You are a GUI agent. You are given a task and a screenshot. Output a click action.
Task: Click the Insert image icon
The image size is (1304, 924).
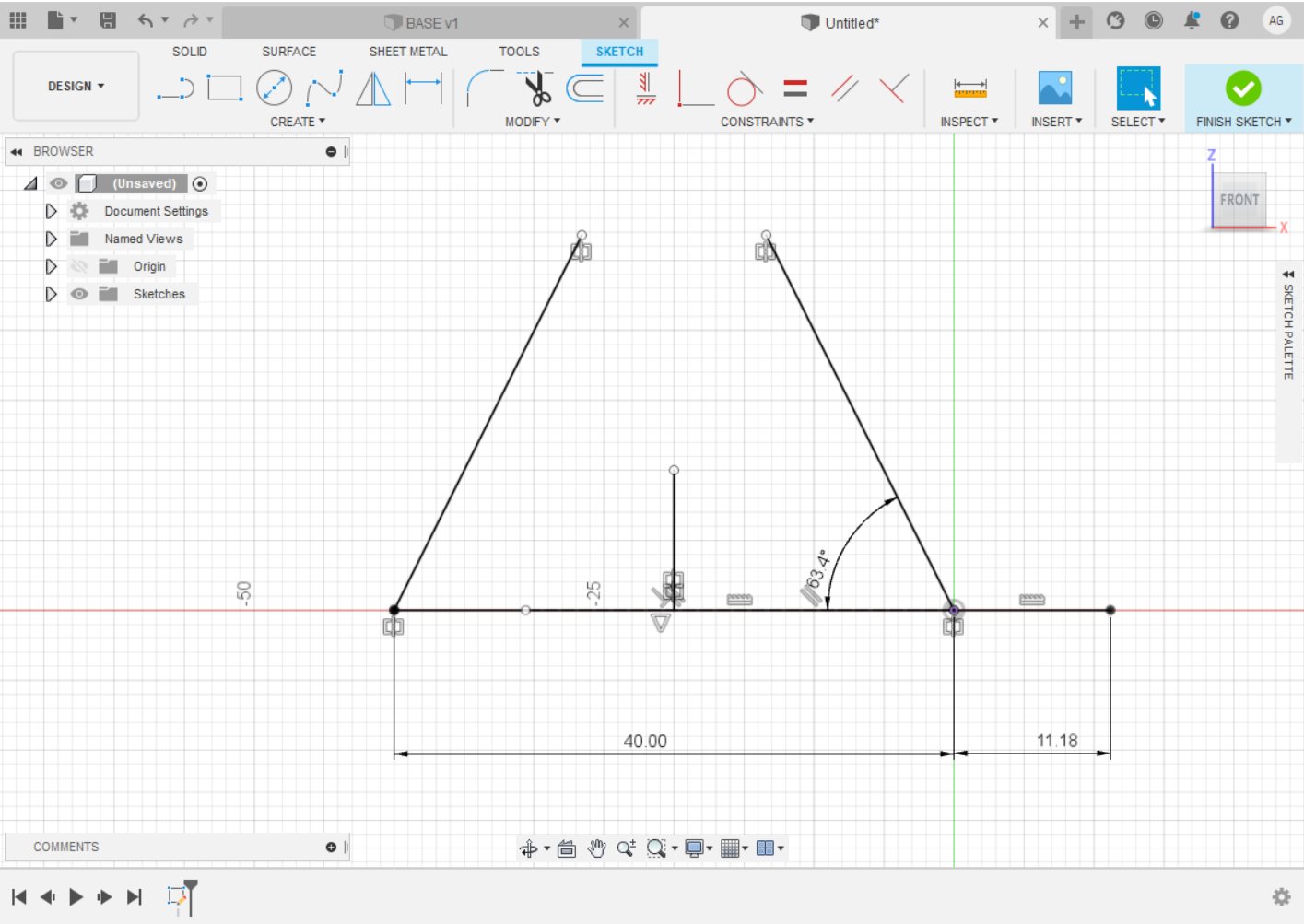(x=1054, y=88)
